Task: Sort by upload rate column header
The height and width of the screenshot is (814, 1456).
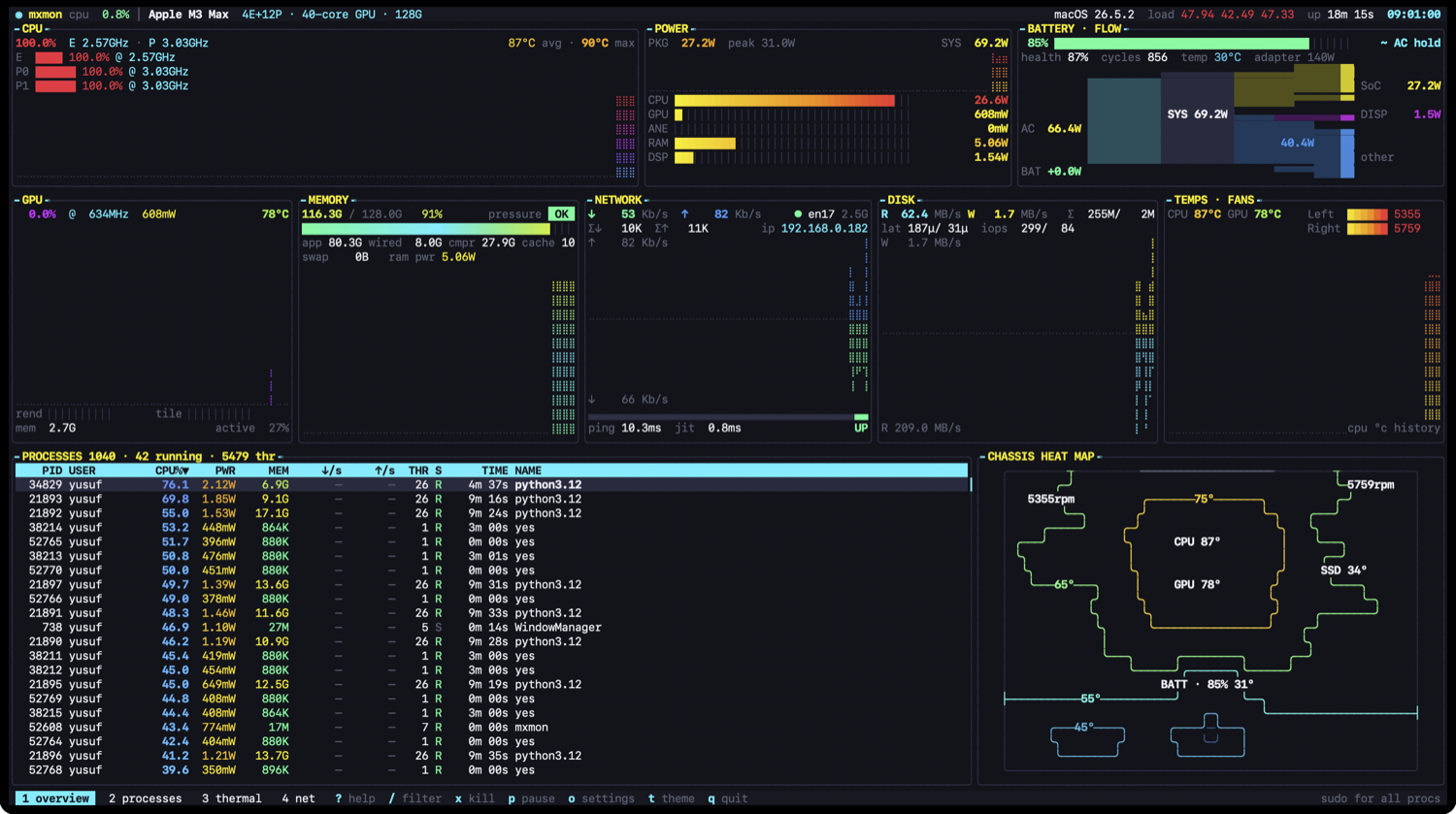Action: [385, 471]
